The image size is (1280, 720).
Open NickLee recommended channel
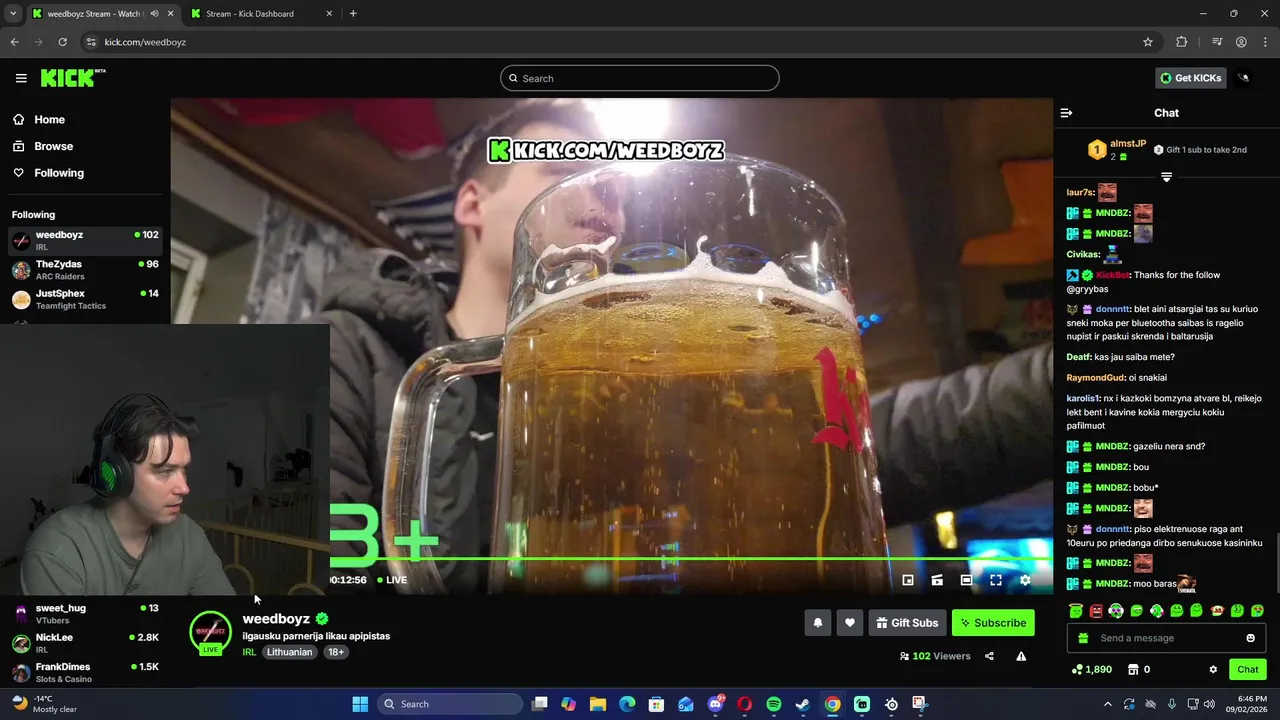[x=85, y=643]
